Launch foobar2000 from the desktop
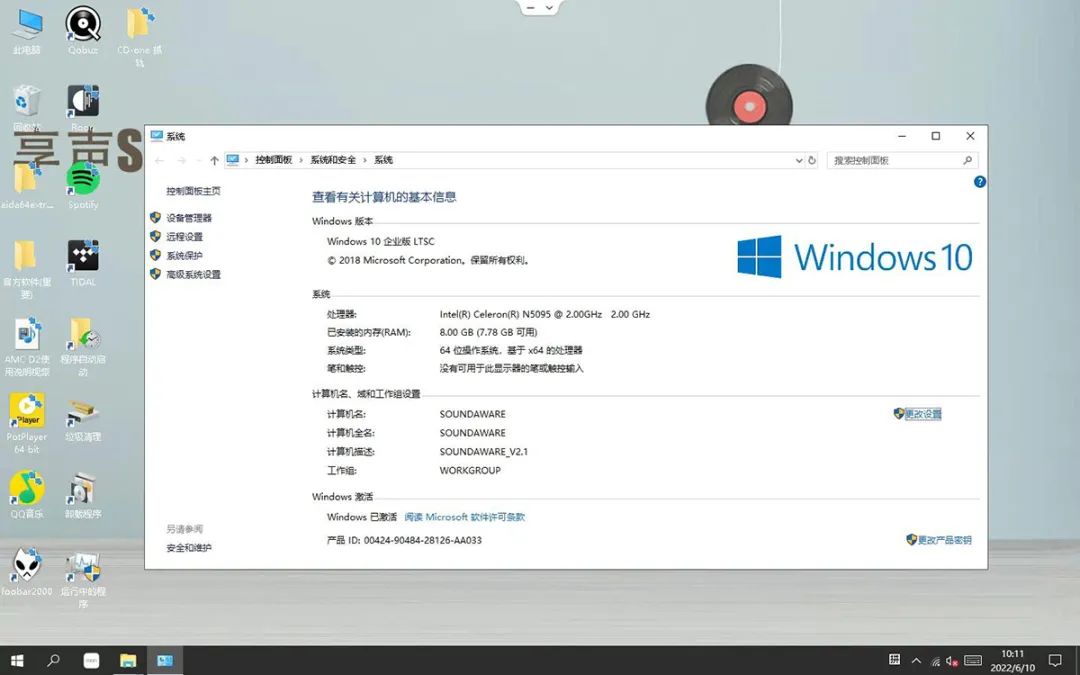Viewport: 1080px width, 675px height. click(x=27, y=567)
